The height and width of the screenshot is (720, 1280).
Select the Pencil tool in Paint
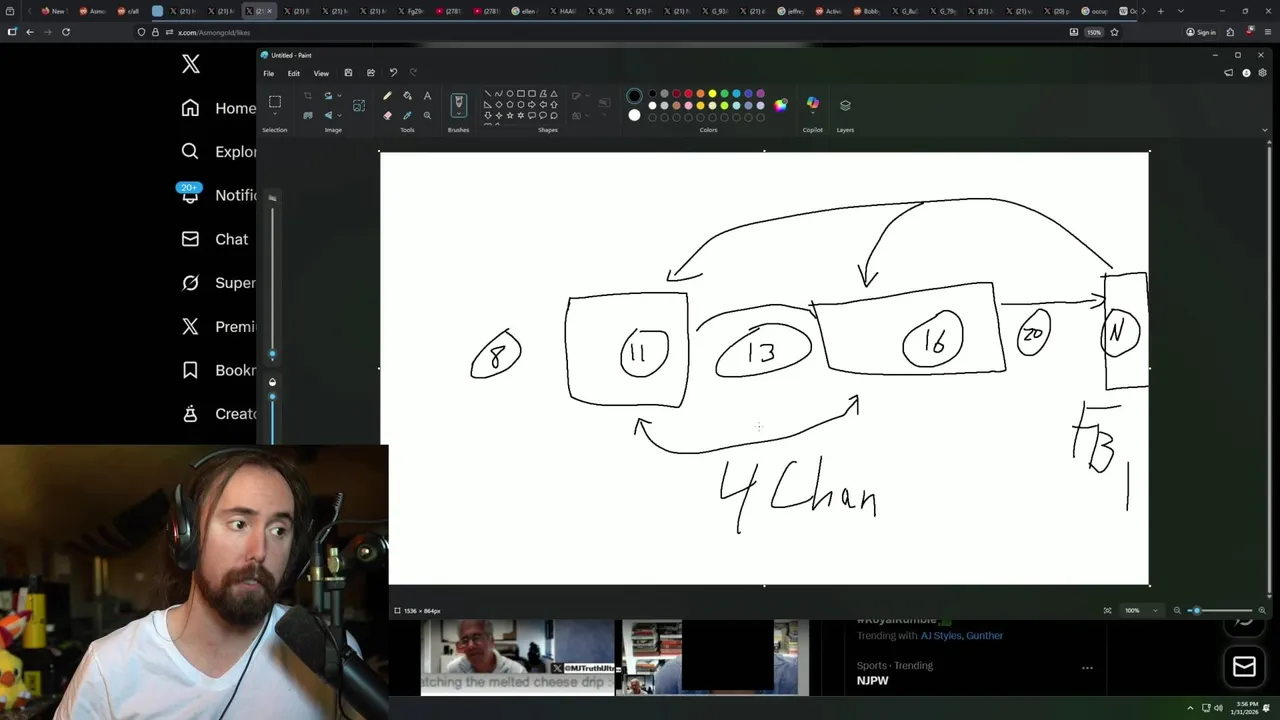coord(387,96)
